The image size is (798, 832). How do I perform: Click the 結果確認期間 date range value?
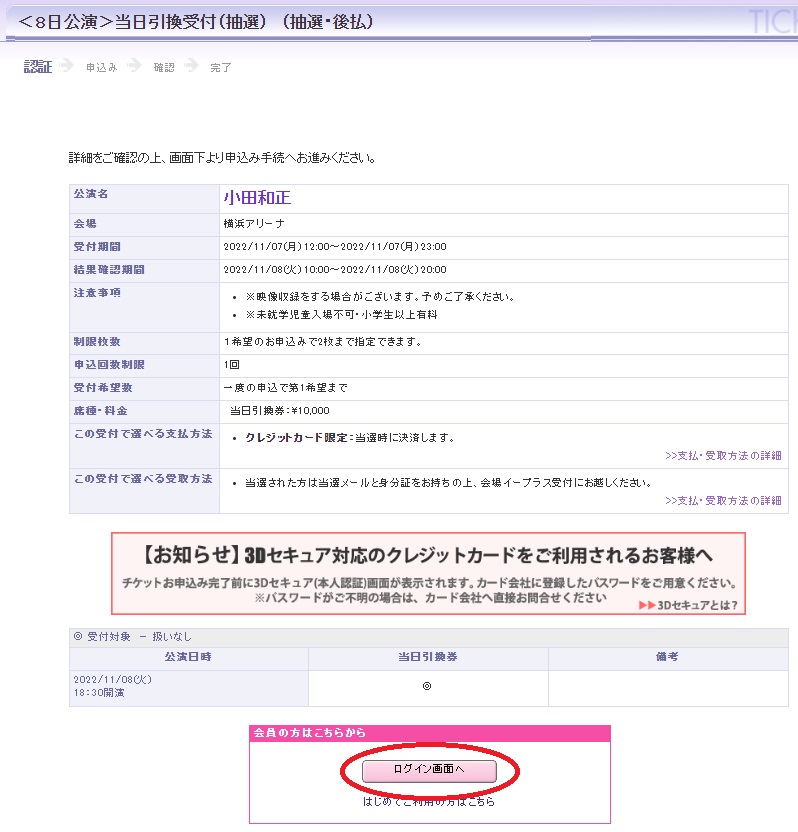click(335, 270)
